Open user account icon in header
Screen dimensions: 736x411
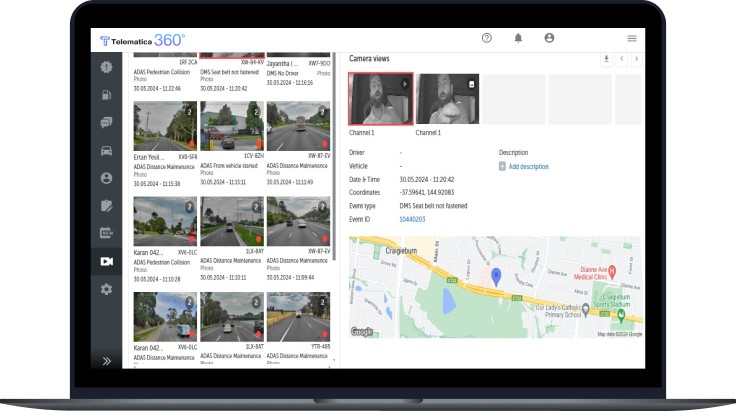[x=549, y=38]
